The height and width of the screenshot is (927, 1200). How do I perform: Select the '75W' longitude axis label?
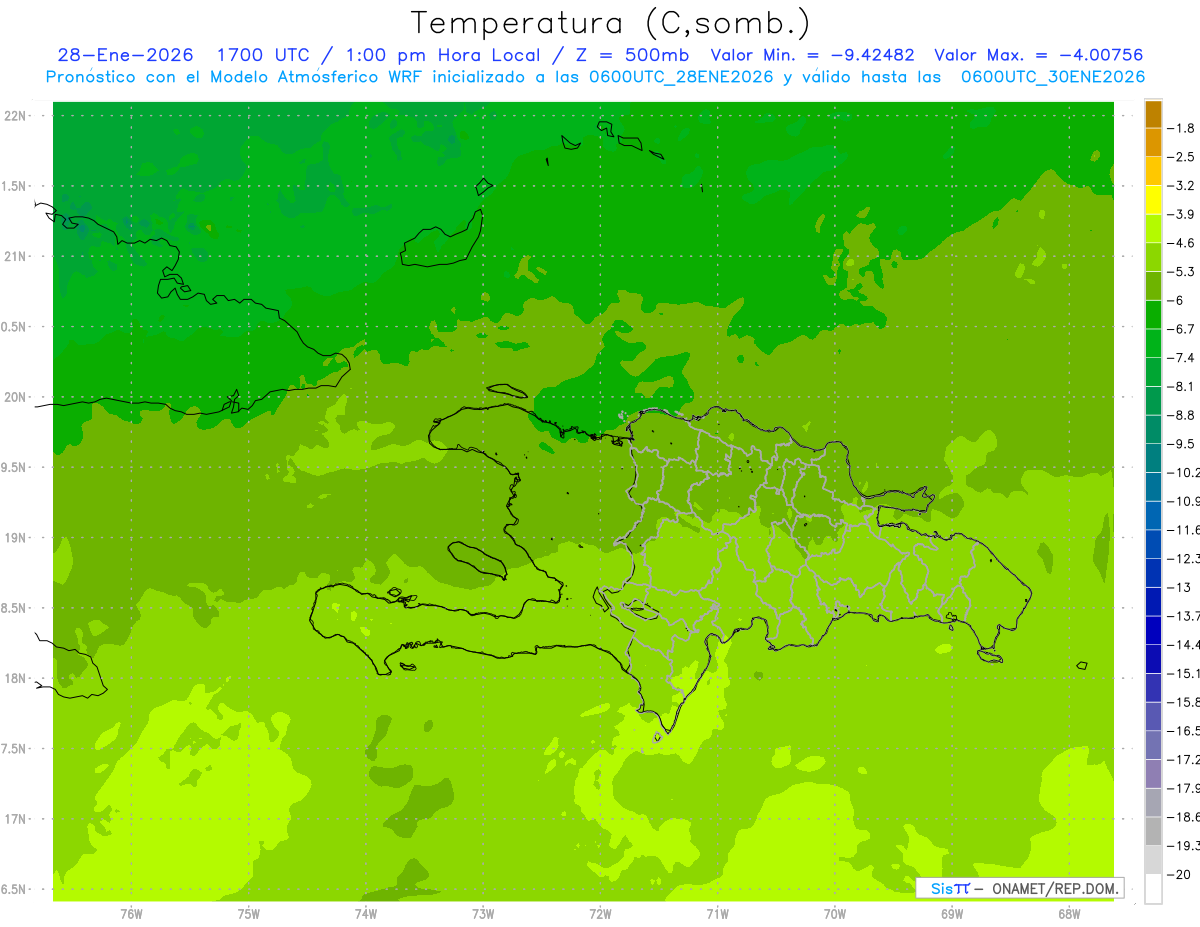point(249,914)
